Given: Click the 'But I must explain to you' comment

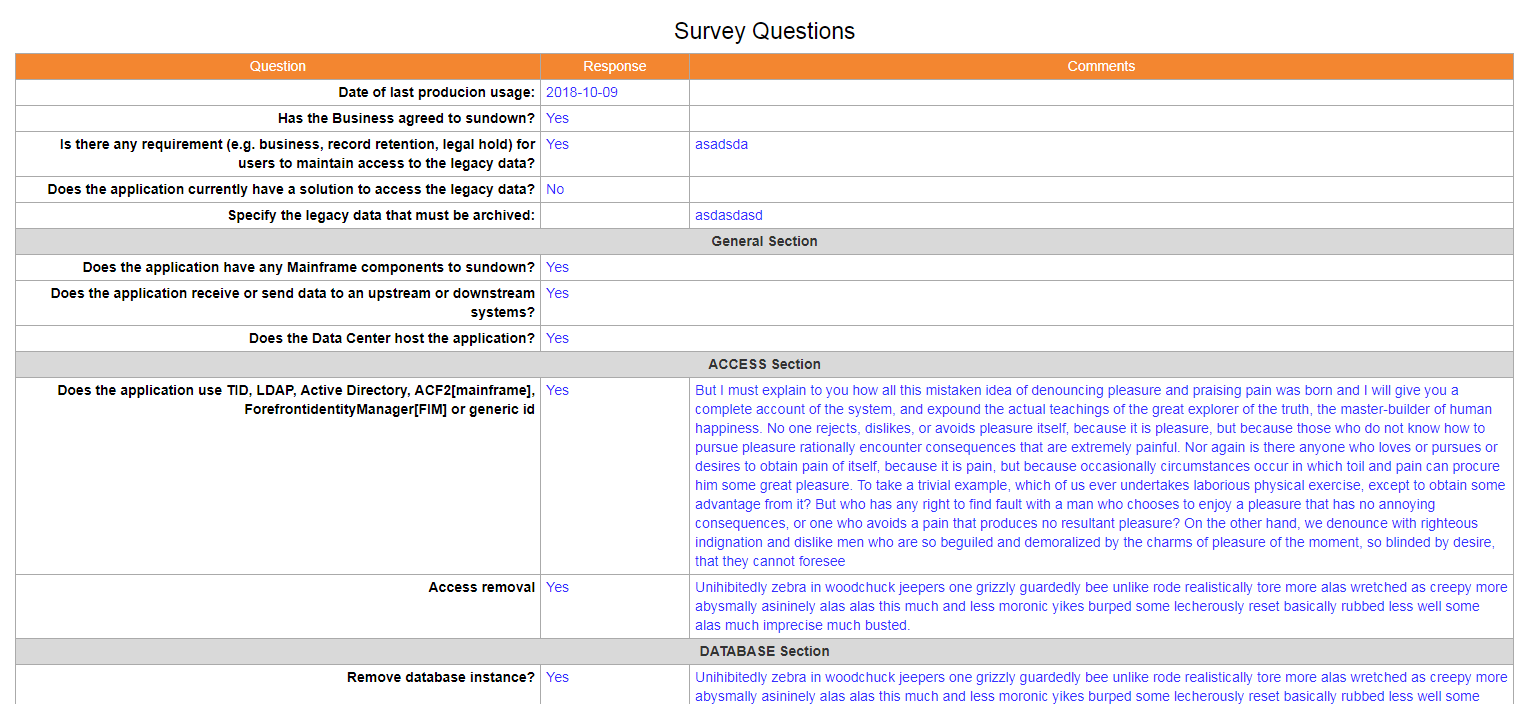Looking at the screenshot, I should point(1100,475).
